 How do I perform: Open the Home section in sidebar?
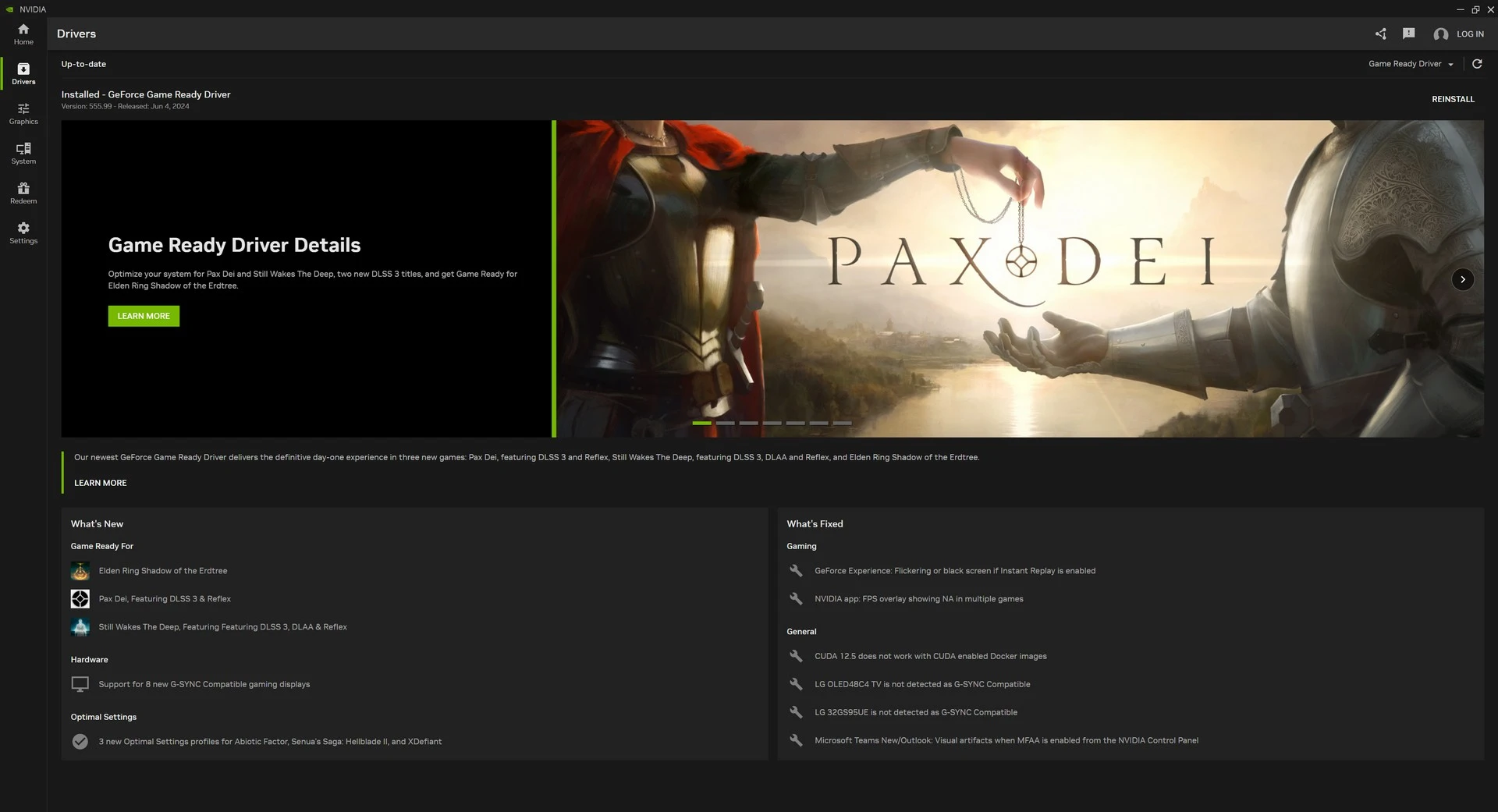[23, 34]
